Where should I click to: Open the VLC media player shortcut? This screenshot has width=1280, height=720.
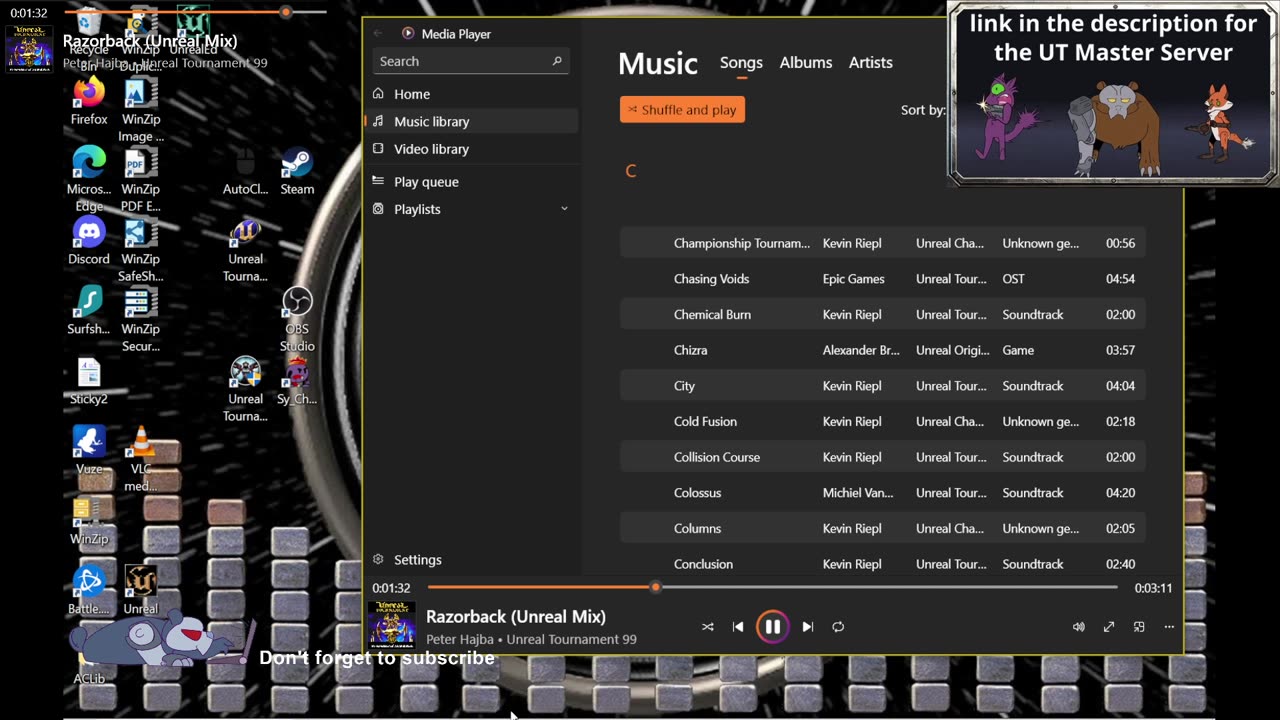[x=141, y=460]
